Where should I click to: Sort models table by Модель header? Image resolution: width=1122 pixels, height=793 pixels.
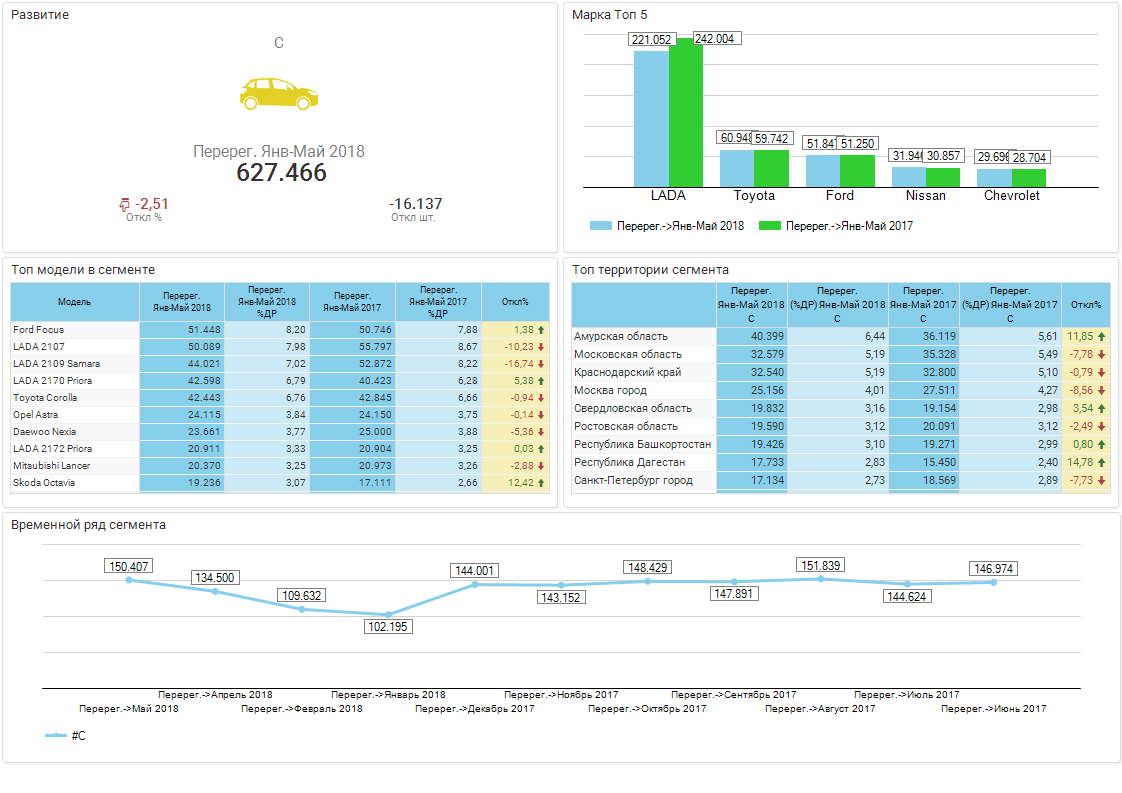tap(75, 301)
